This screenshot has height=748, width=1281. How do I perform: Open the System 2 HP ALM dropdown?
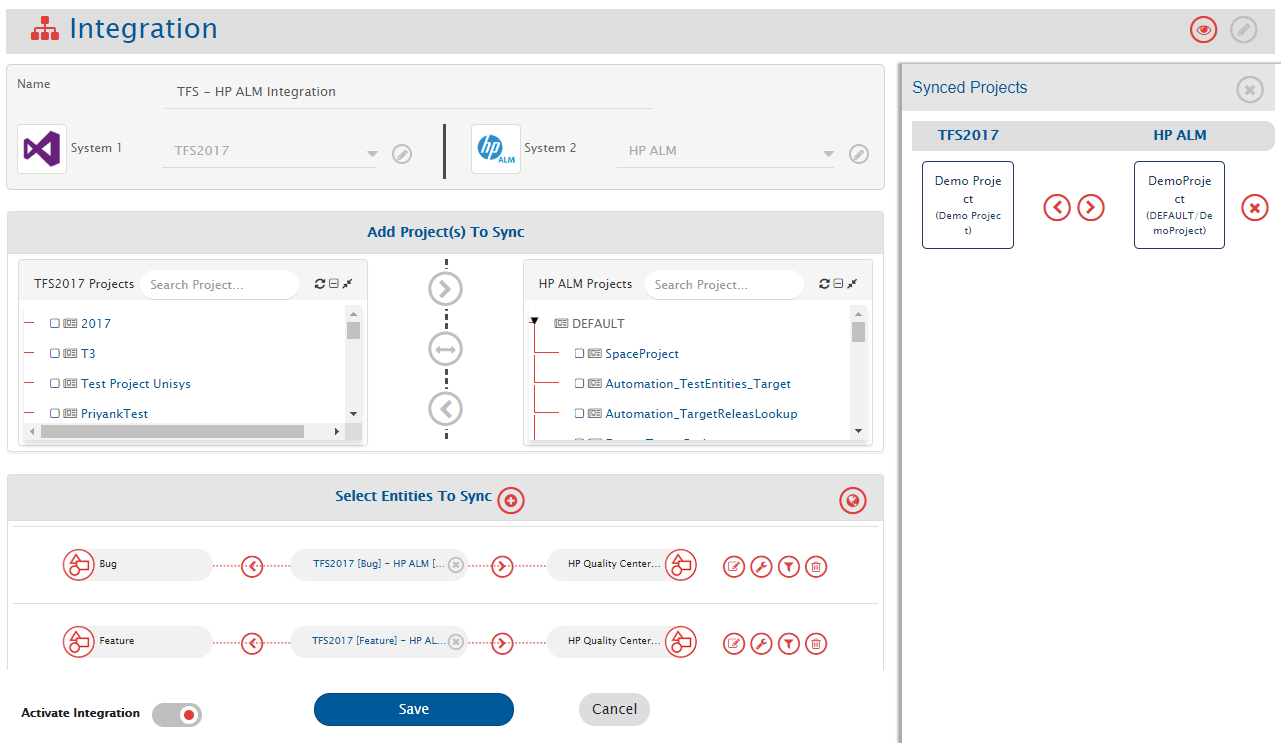(x=827, y=154)
